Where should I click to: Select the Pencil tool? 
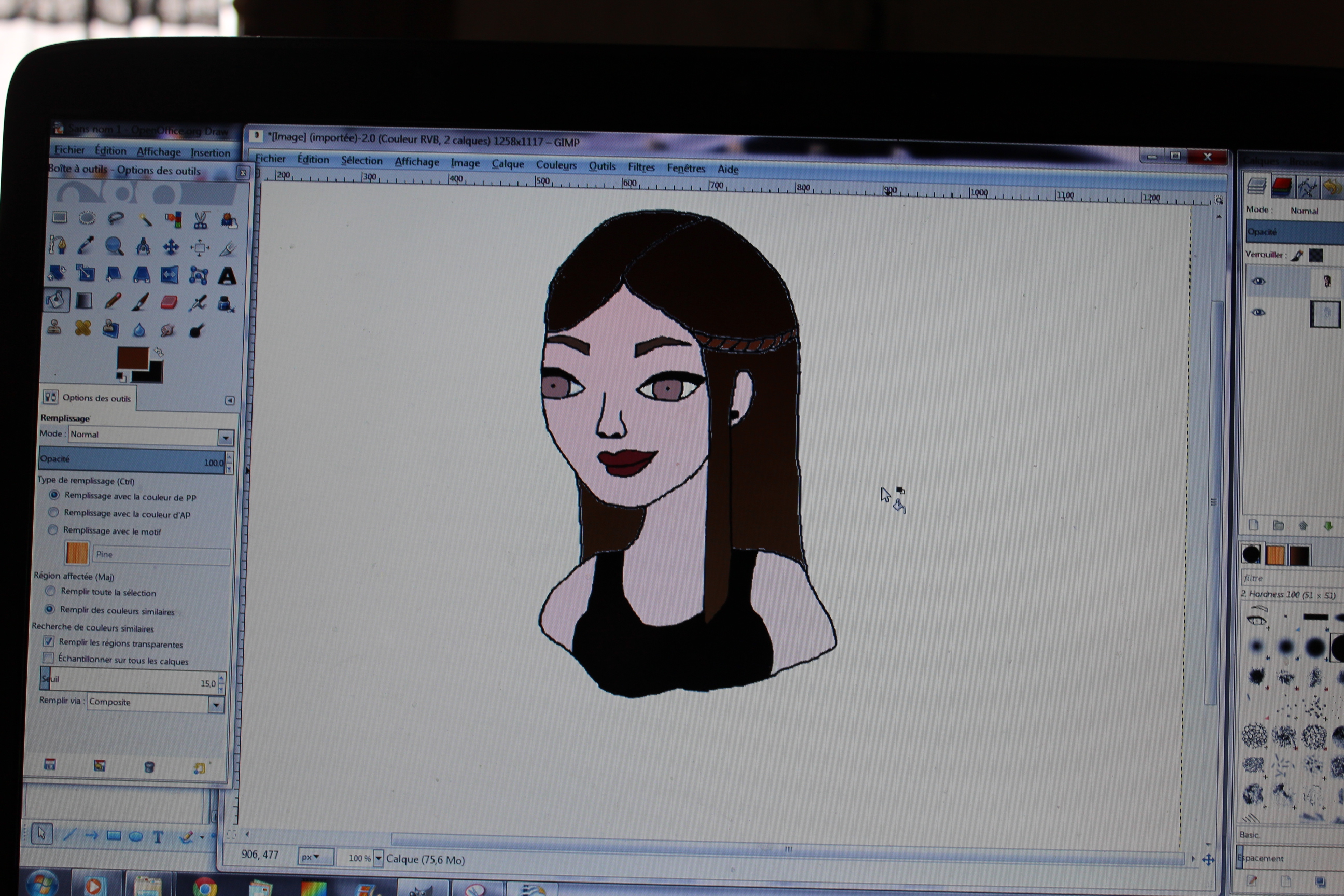pyautogui.click(x=113, y=301)
